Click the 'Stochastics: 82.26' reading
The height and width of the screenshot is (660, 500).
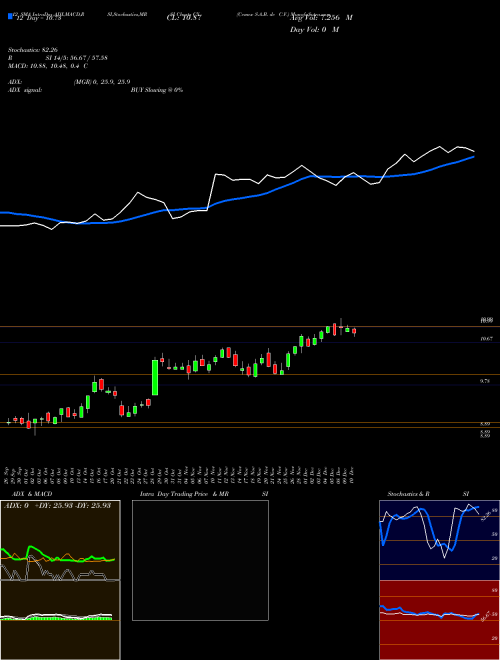(x=32, y=50)
